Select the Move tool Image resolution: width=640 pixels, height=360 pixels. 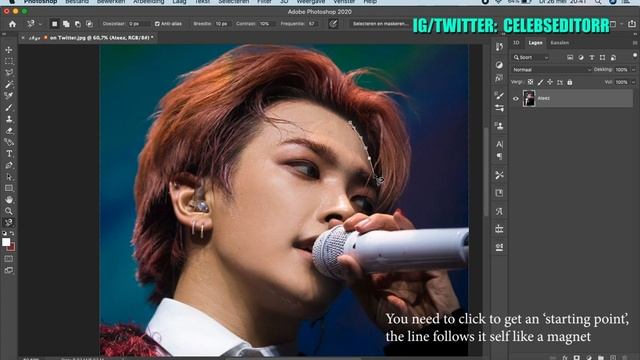[x=9, y=50]
